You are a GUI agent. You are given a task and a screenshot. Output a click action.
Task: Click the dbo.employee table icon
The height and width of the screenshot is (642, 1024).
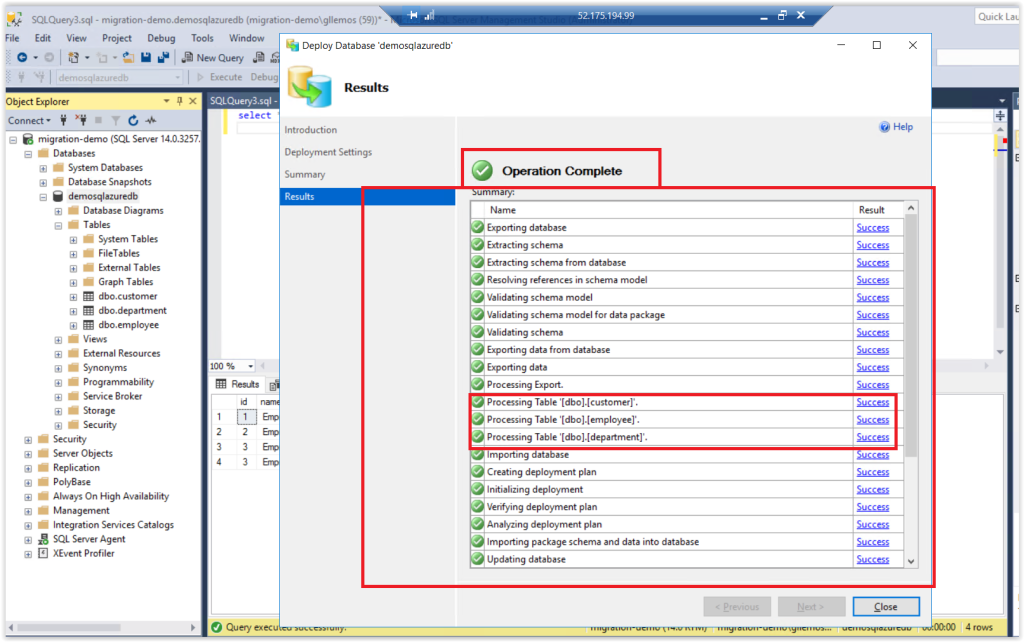coord(88,325)
